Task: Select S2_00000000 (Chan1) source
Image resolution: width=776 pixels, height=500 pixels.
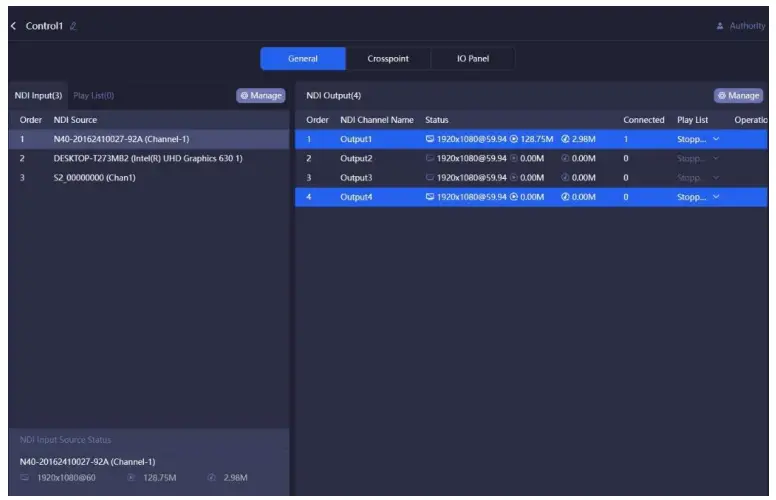Action: pos(149,178)
